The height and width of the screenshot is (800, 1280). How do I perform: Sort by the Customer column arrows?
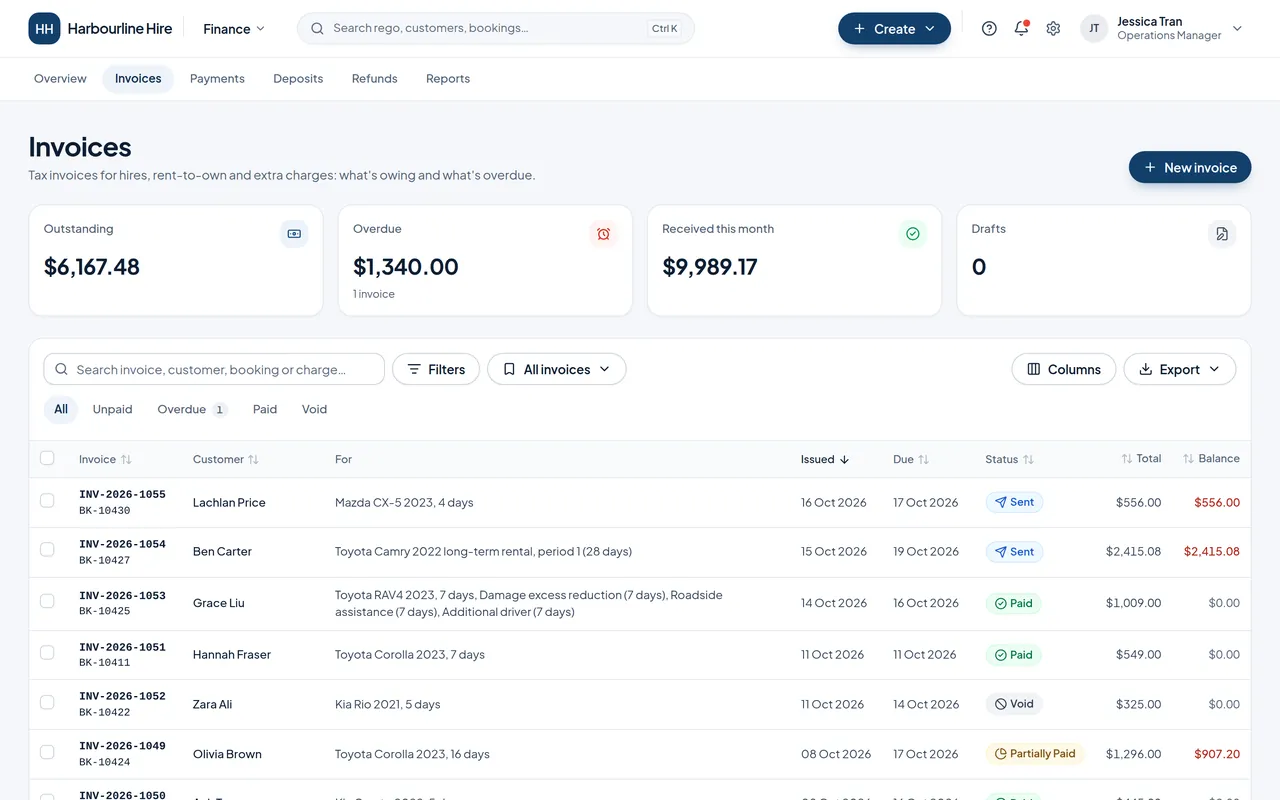(253, 460)
